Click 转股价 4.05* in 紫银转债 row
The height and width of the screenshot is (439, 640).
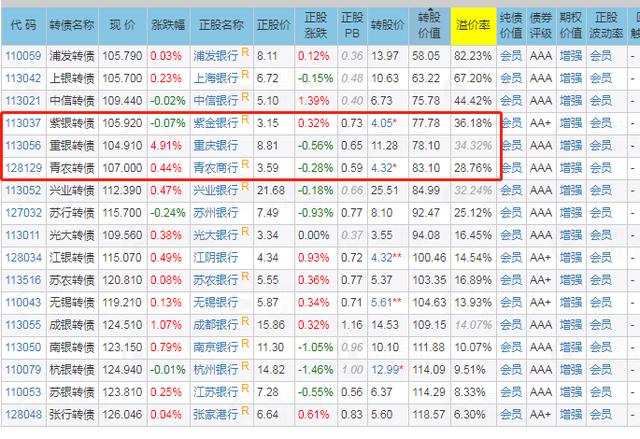pyautogui.click(x=384, y=123)
